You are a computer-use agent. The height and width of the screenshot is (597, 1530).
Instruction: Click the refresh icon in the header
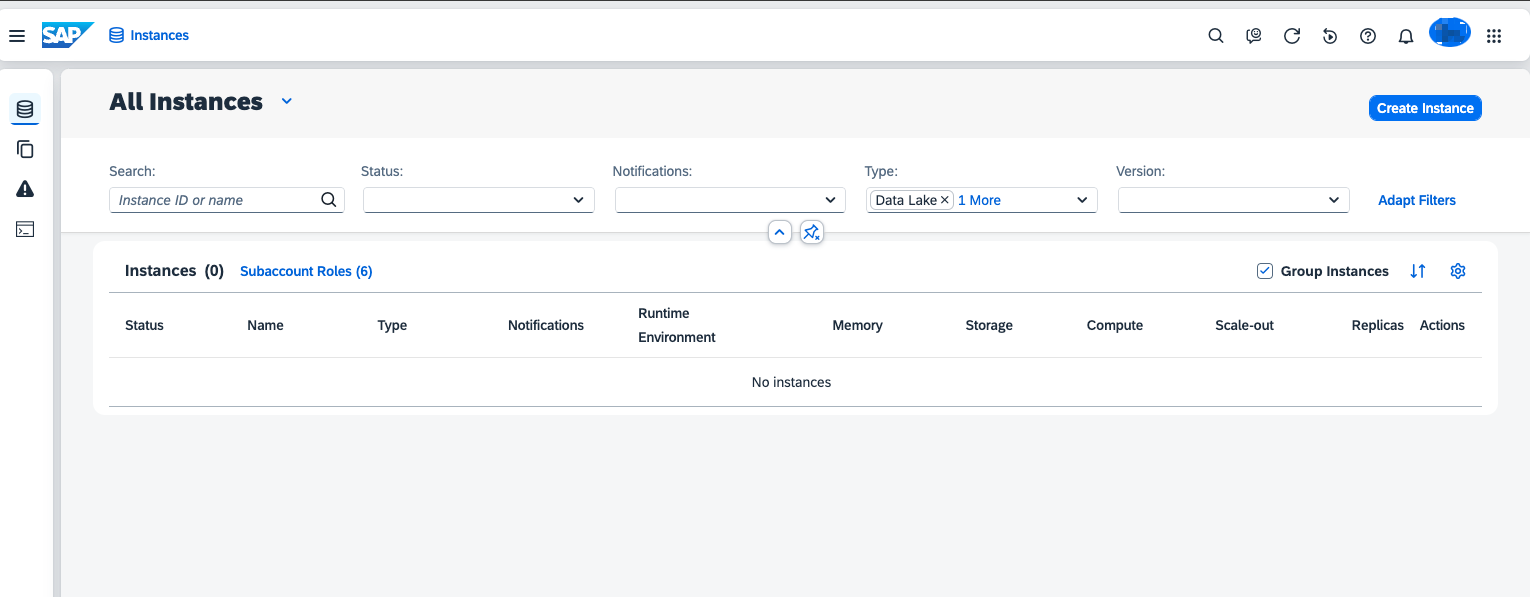click(1292, 36)
